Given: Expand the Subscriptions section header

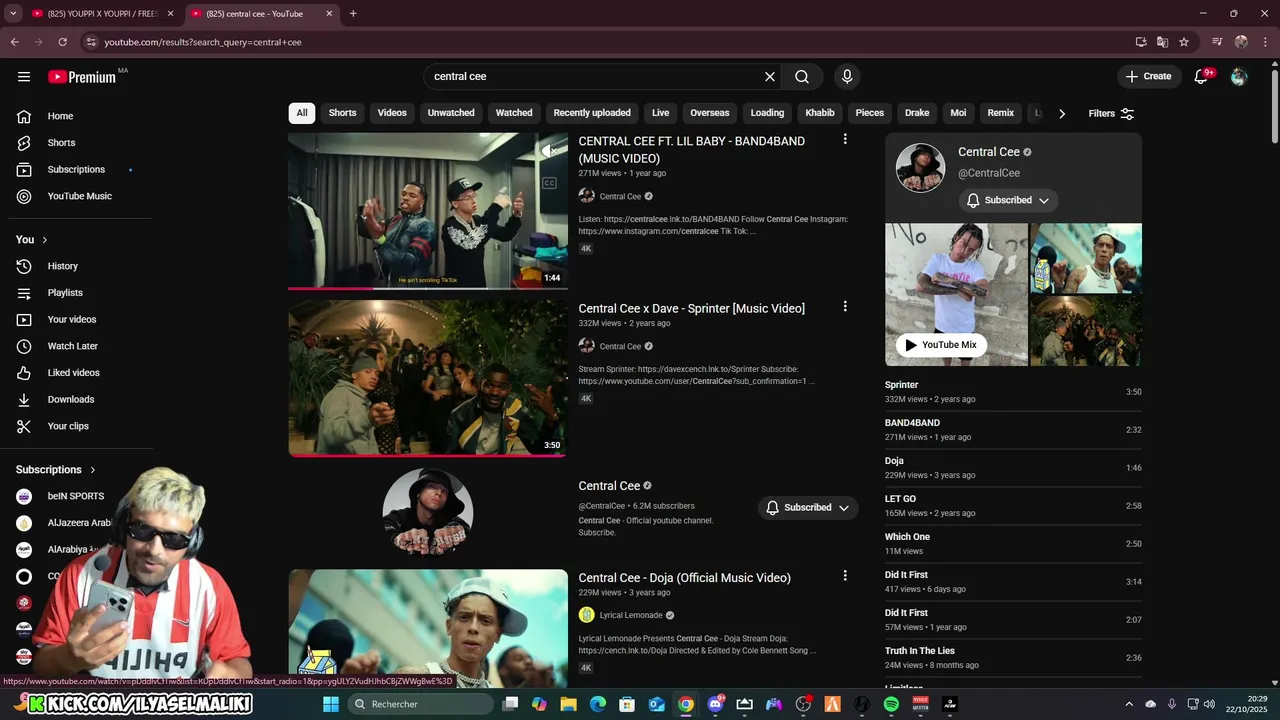Looking at the screenshot, I should pos(56,470).
